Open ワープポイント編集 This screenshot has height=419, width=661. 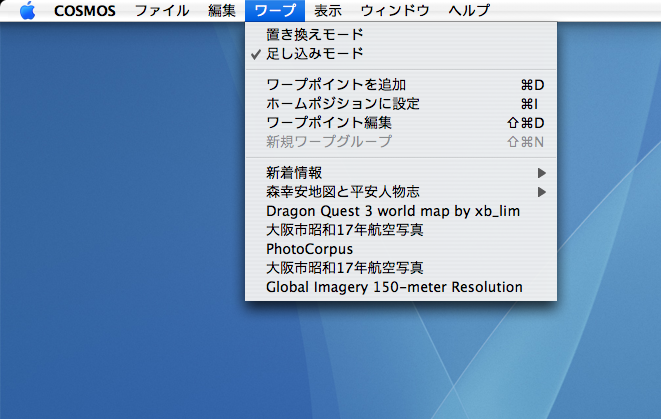(401, 123)
